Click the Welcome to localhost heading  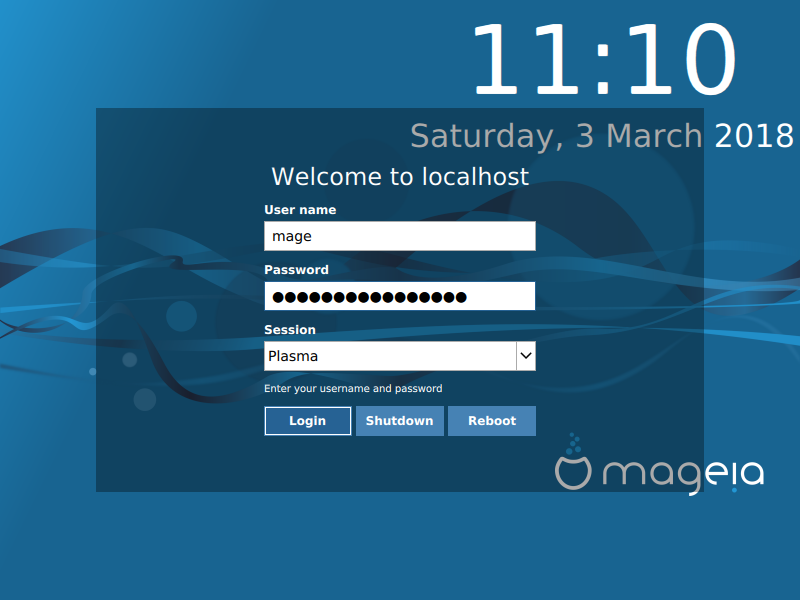400,177
